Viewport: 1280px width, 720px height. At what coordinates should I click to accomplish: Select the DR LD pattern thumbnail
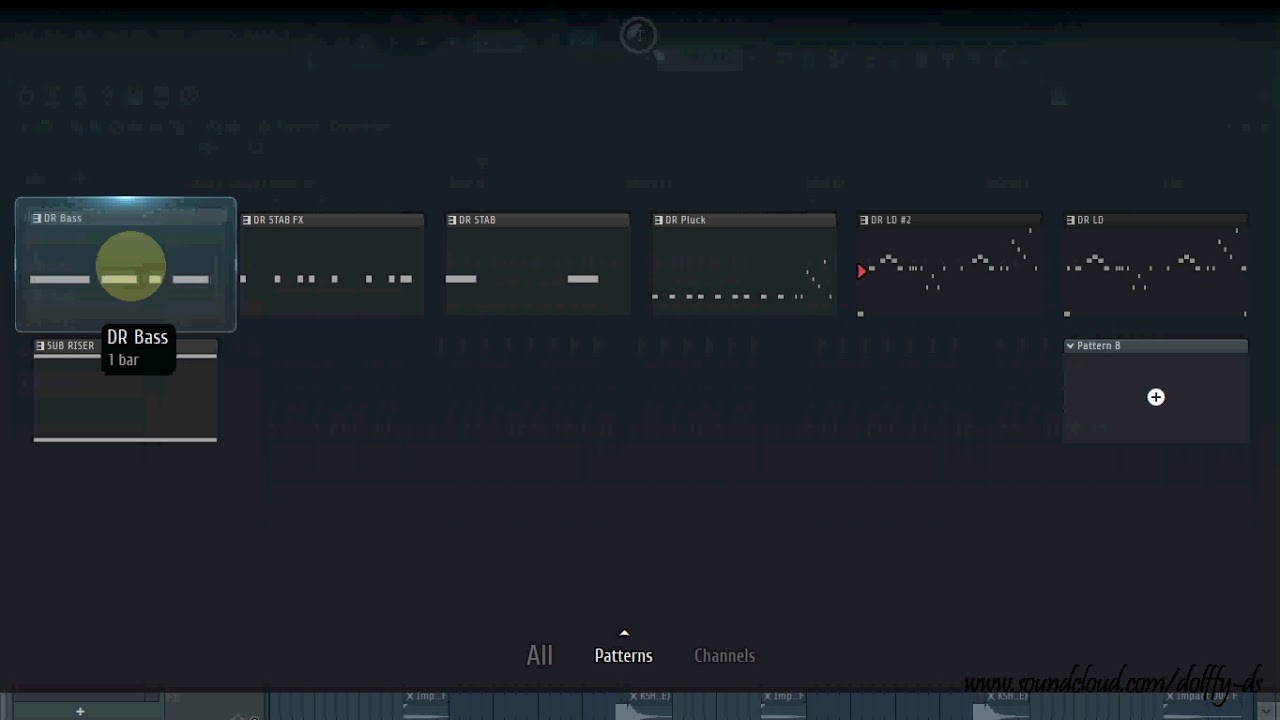point(1156,265)
